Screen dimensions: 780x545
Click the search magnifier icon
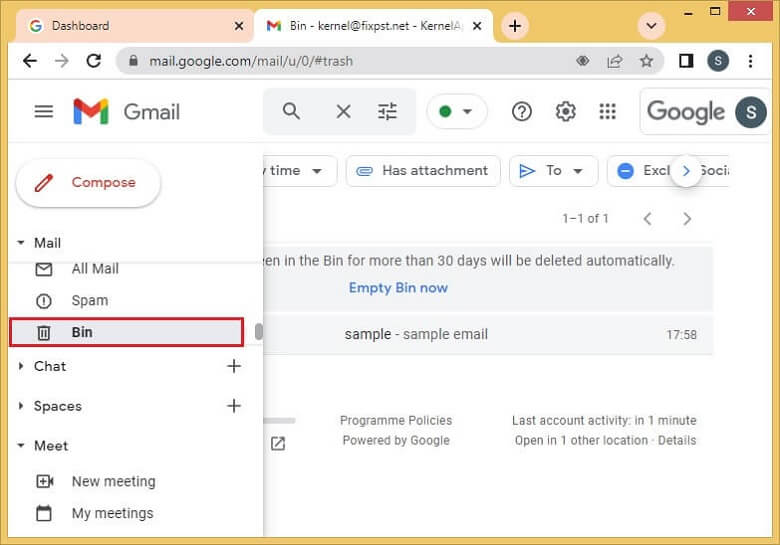pos(292,111)
